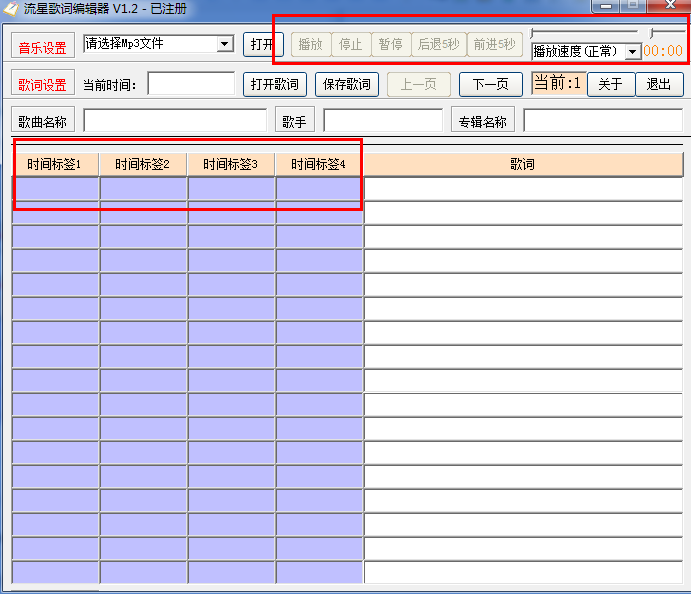Screen dimensions: 691x594
Task: Click the 后退5秒 rewind button
Action: pyautogui.click(x=438, y=44)
